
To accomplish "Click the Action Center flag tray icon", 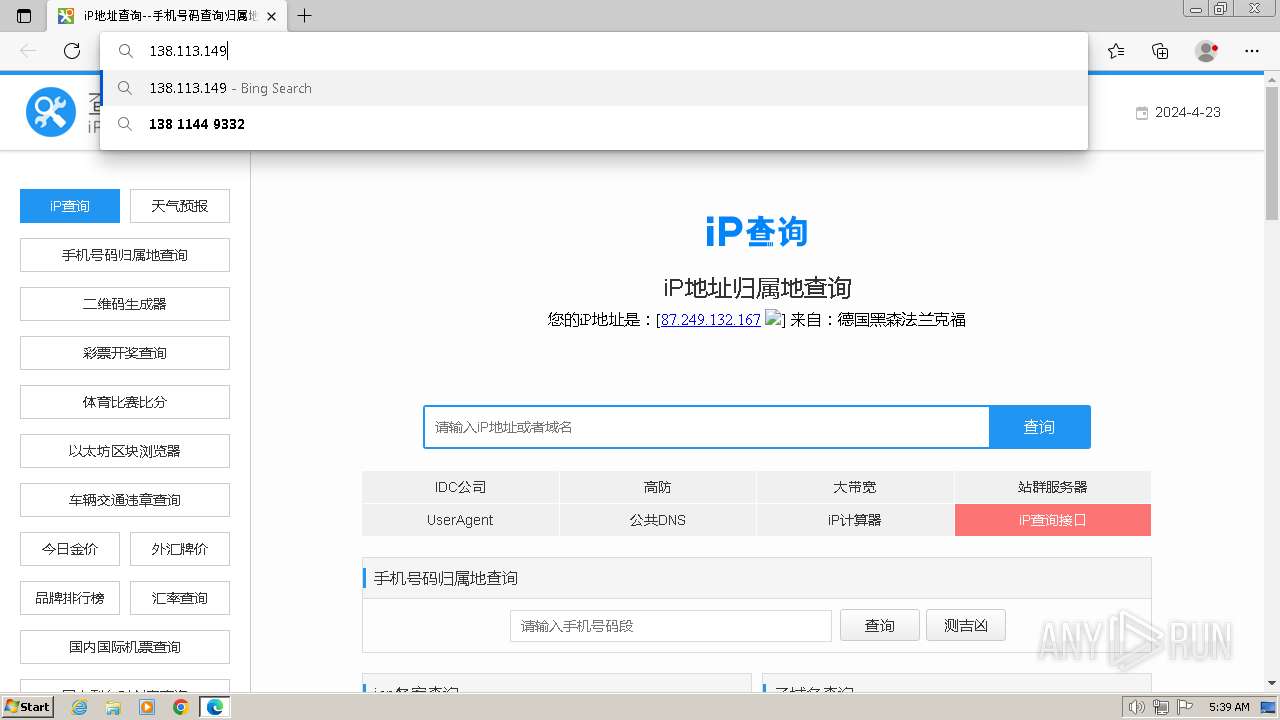I will point(1184,707).
